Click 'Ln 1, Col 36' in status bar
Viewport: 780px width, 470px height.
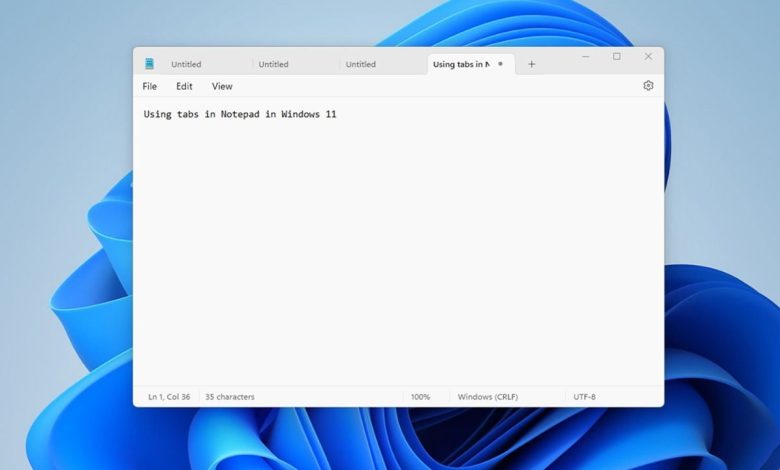coord(169,397)
